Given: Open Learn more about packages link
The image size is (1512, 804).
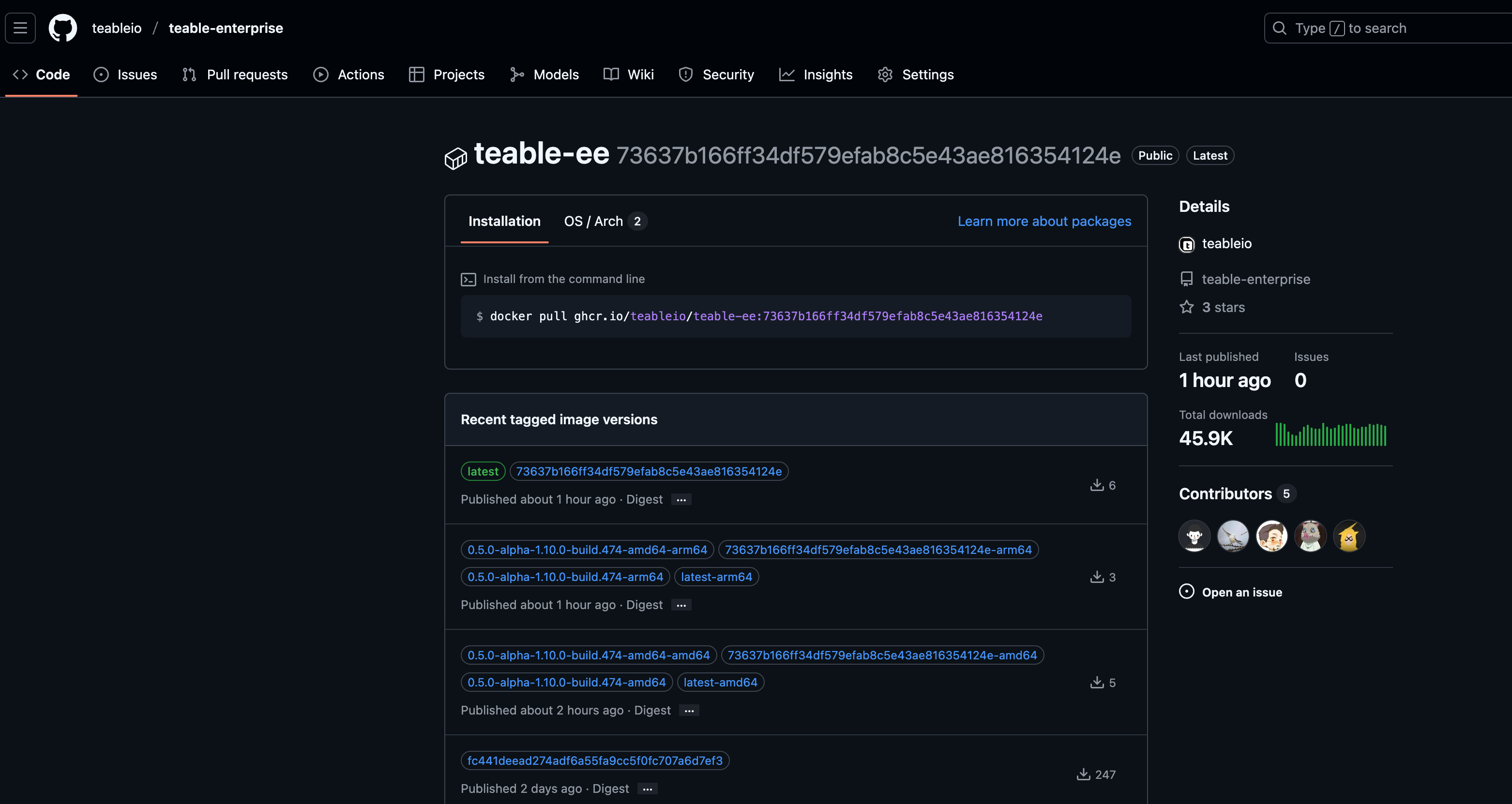Looking at the screenshot, I should [1043, 221].
